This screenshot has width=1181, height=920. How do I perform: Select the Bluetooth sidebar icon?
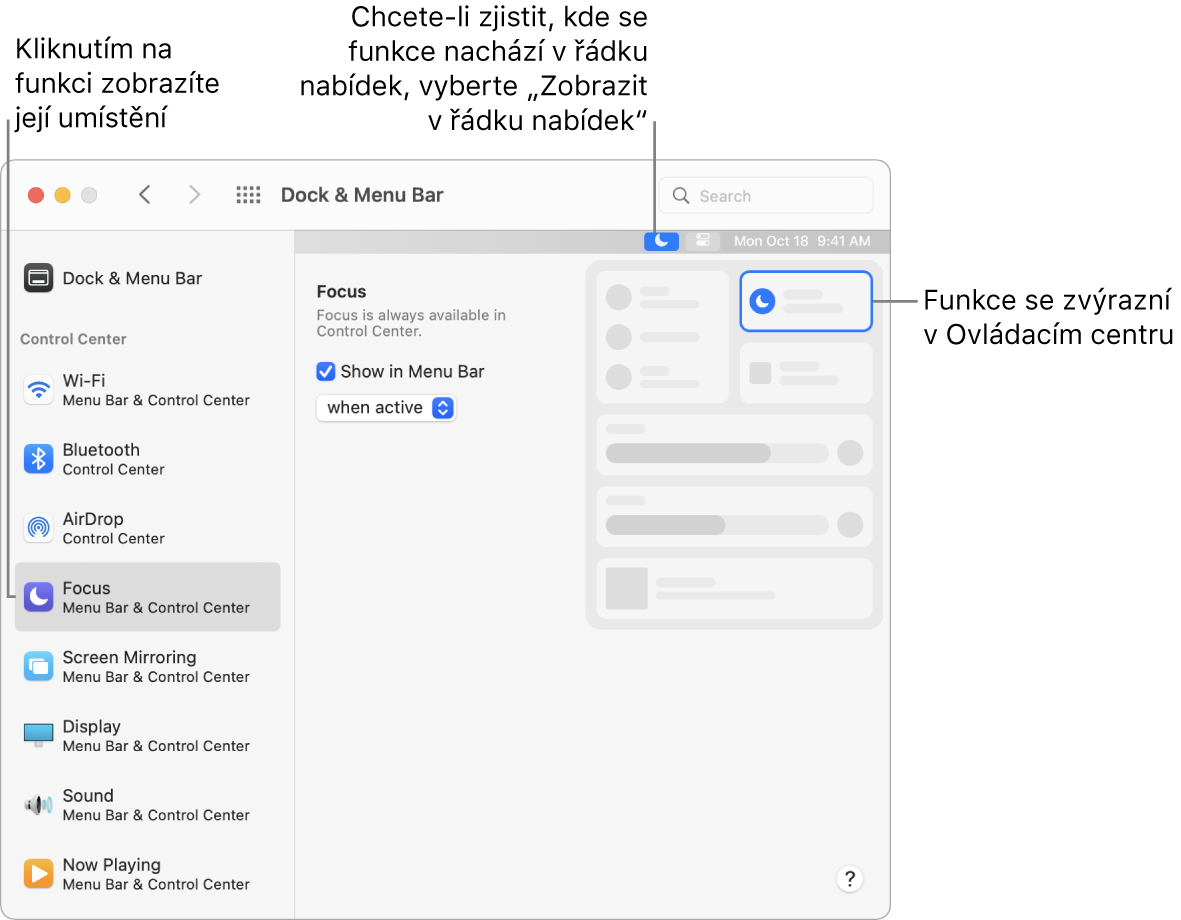[x=39, y=459]
